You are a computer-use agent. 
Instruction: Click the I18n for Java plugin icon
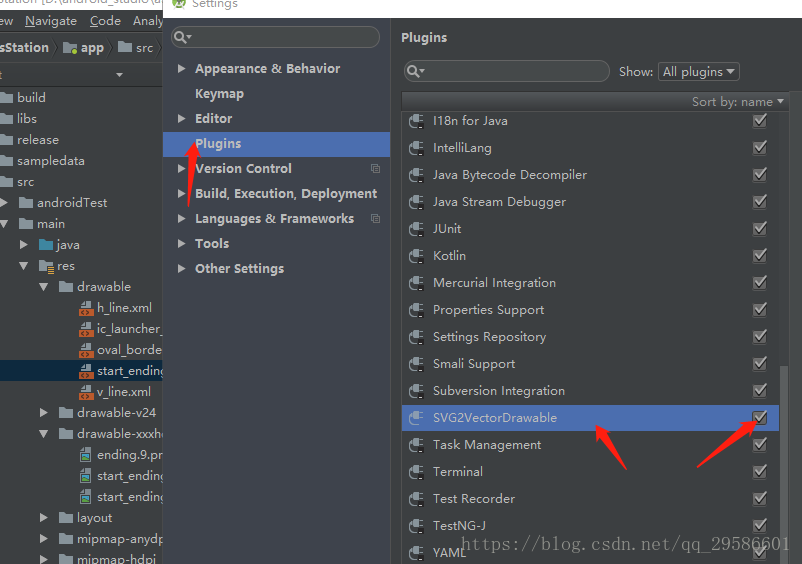click(416, 121)
